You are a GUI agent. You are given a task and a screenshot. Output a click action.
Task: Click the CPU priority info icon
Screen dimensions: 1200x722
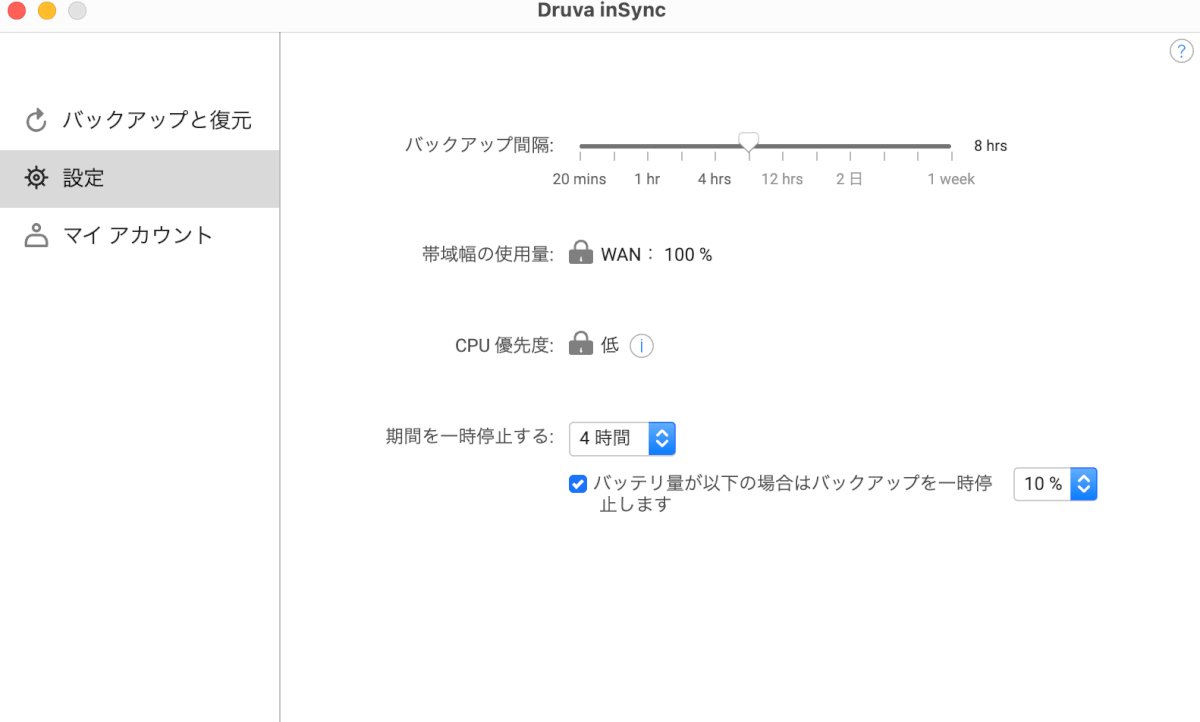641,346
